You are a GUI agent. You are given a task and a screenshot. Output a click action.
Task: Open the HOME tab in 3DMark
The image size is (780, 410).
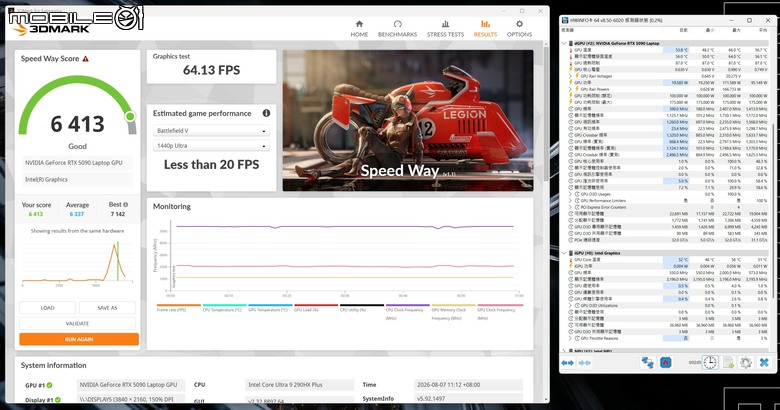359,29
